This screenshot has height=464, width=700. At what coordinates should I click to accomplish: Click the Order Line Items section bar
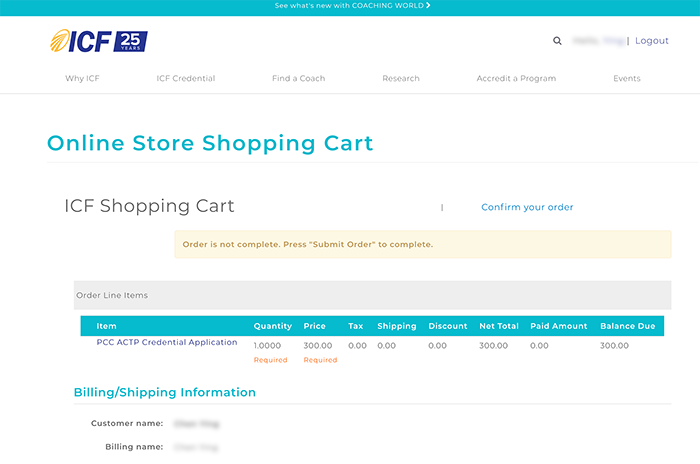[x=372, y=295]
